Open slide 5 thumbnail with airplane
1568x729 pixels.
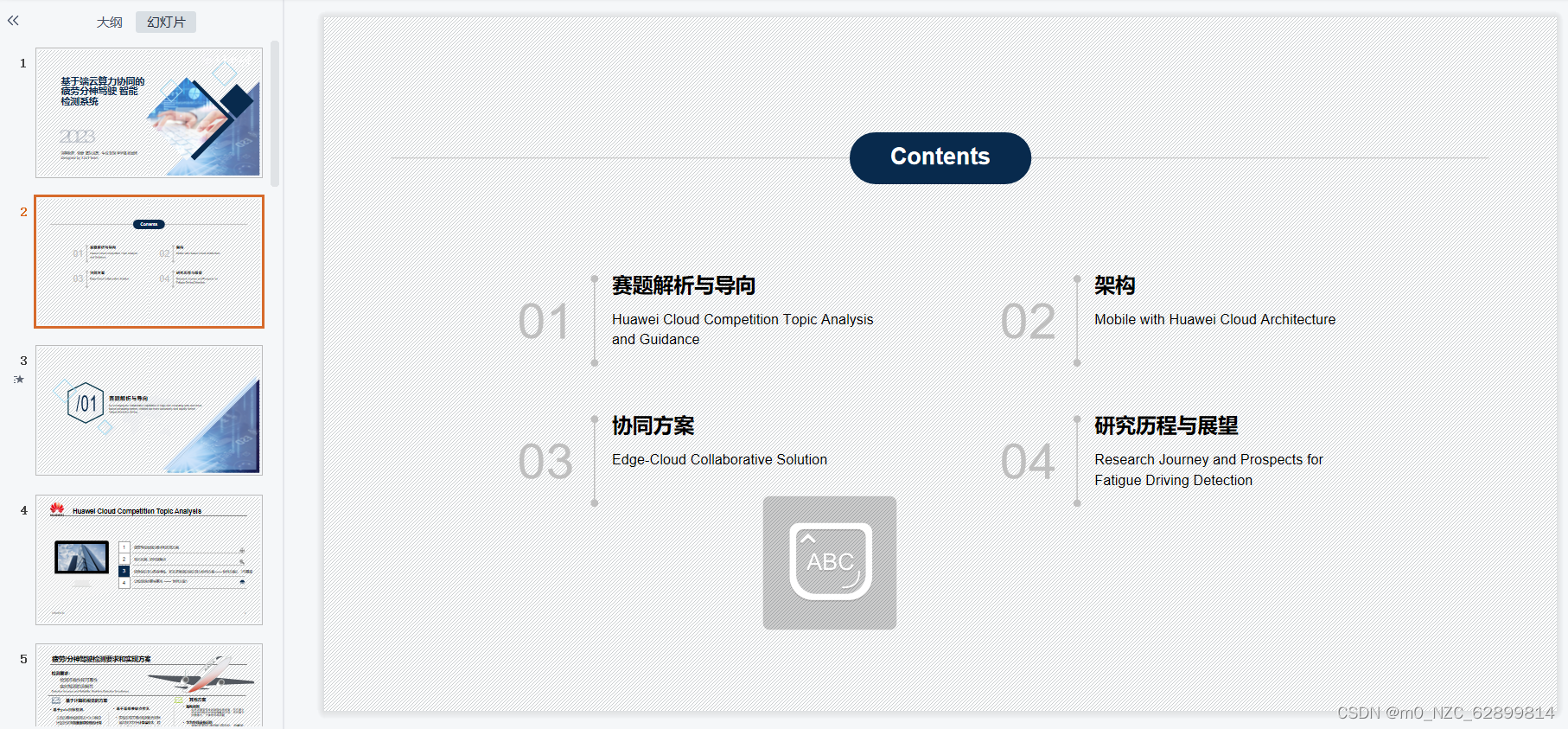click(x=149, y=685)
